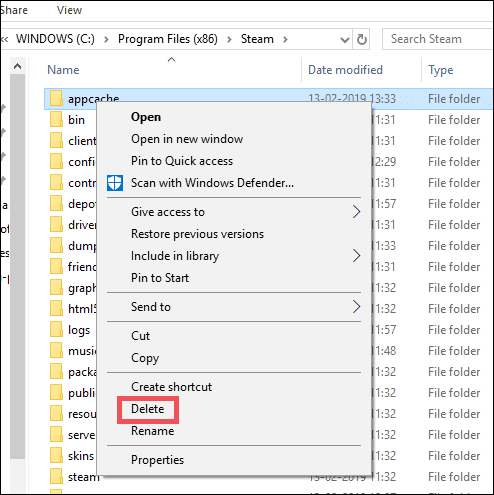Image resolution: width=494 pixels, height=495 pixels.
Task: Select the steam folder icon
Action: (56, 477)
